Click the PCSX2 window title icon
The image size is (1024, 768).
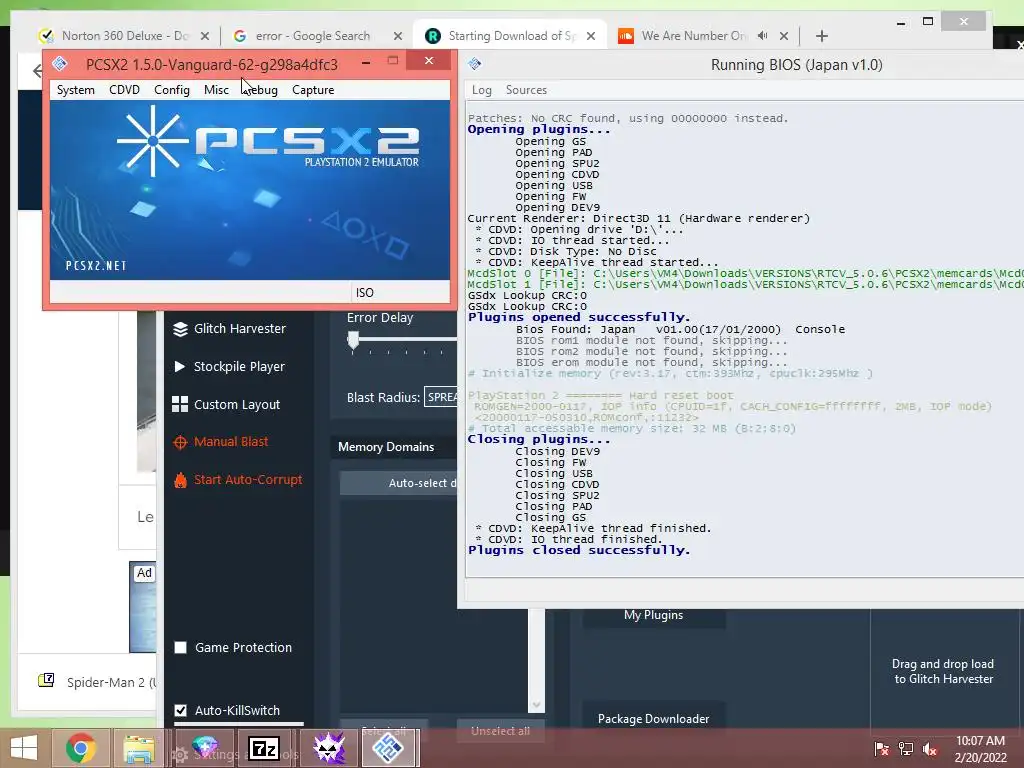59,64
